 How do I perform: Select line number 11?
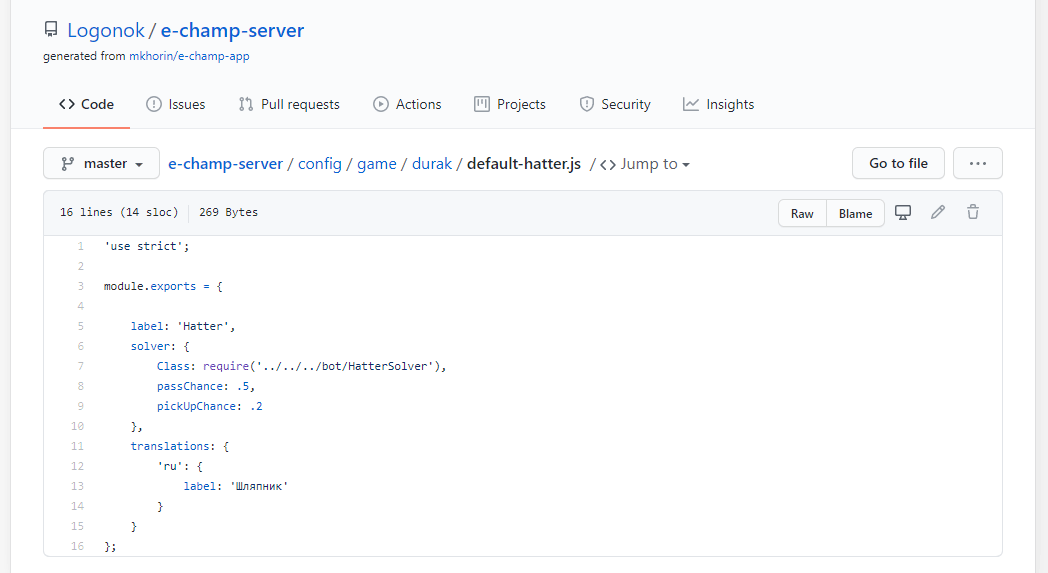(x=78, y=446)
